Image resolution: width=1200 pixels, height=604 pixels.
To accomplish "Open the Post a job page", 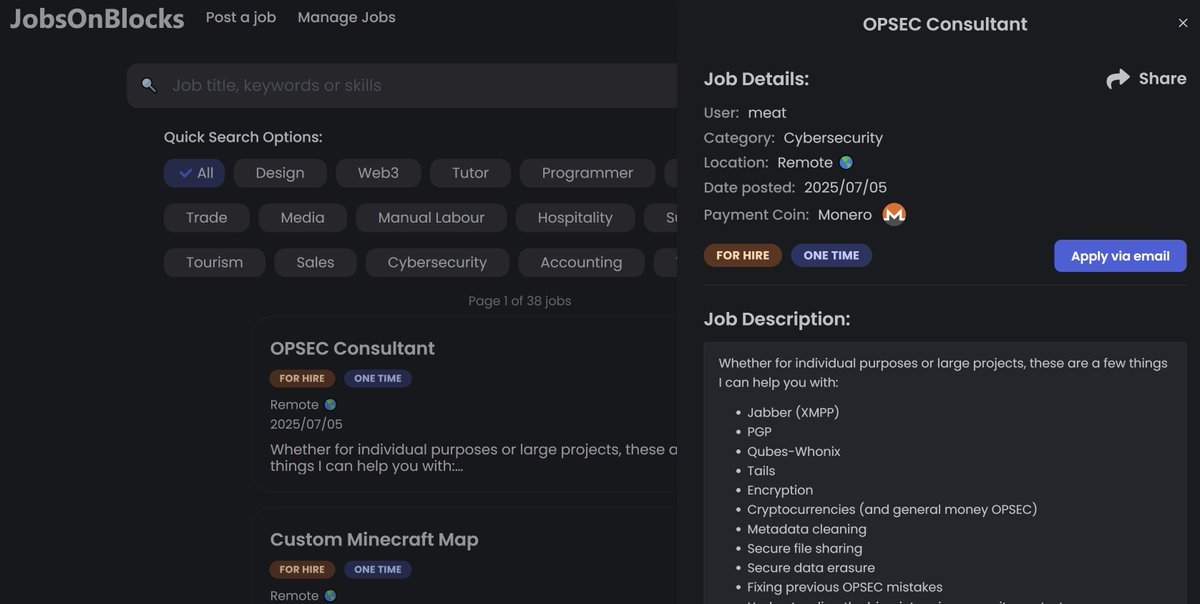I will (241, 17).
